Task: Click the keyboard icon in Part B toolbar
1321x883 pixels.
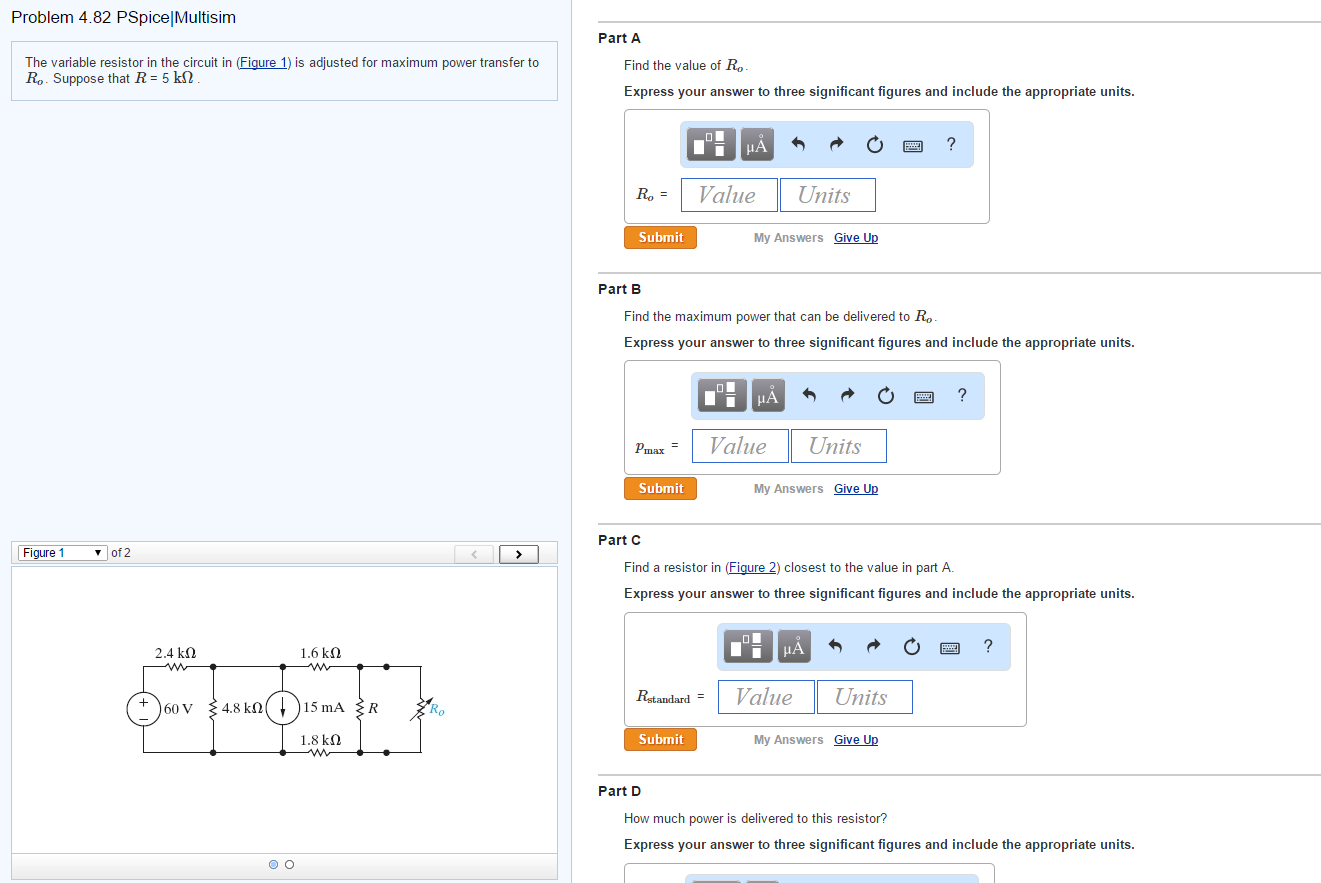Action: click(x=923, y=395)
